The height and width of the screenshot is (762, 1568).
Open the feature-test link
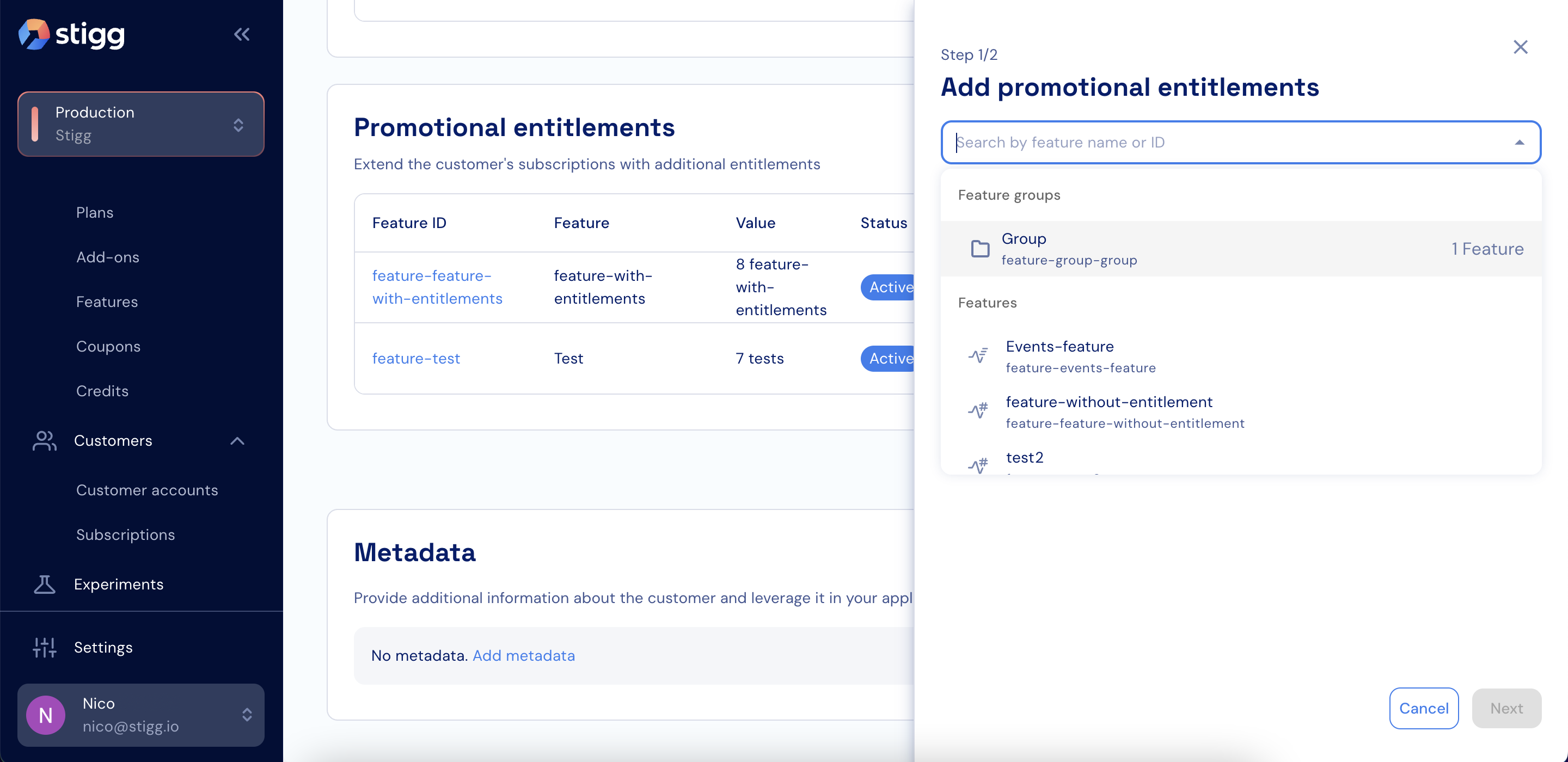[416, 359]
